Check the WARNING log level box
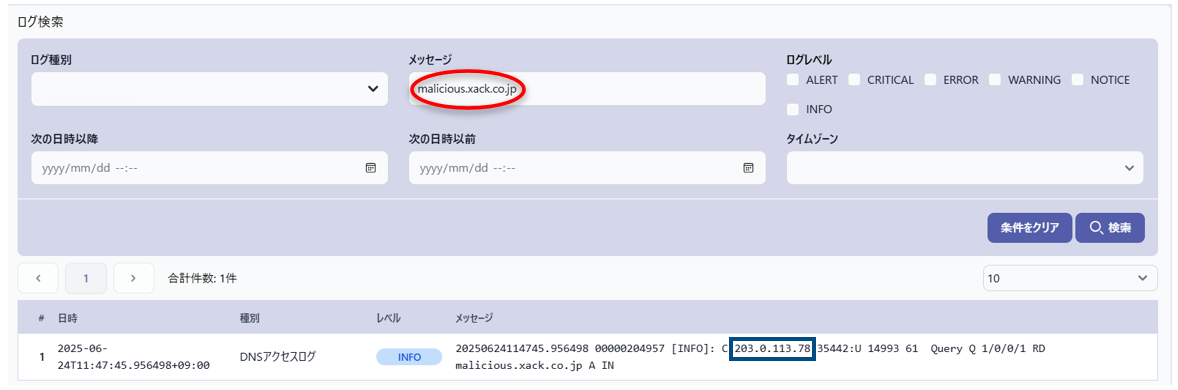This screenshot has height=390, width=1178. tap(995, 80)
